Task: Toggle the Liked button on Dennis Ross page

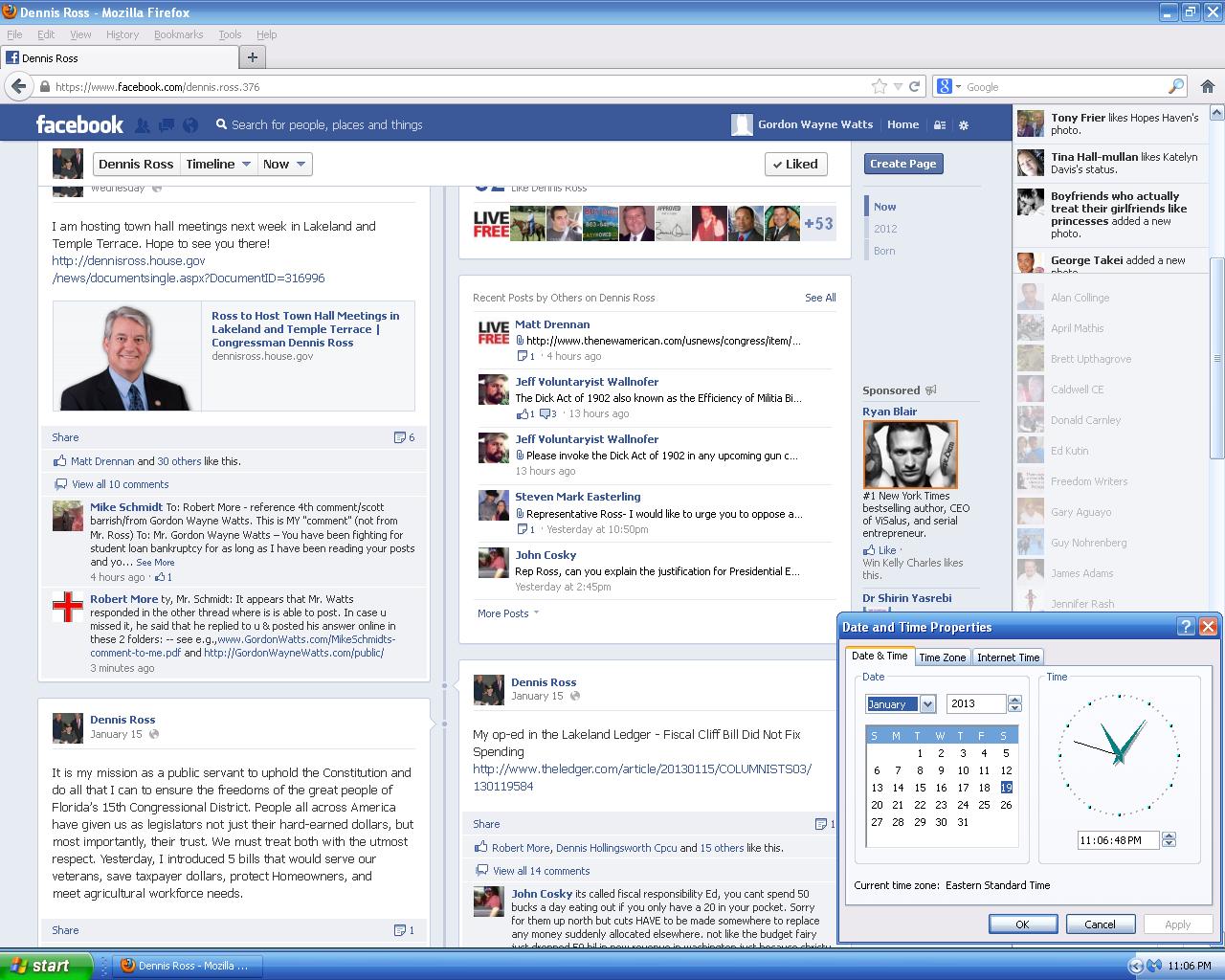Action: click(795, 164)
